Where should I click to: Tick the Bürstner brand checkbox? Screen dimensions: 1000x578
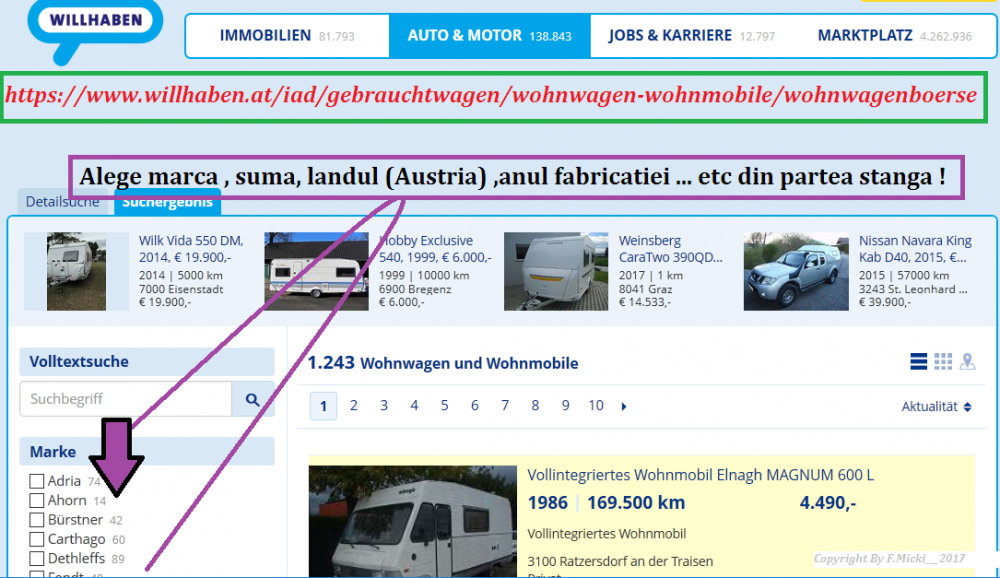(37, 520)
